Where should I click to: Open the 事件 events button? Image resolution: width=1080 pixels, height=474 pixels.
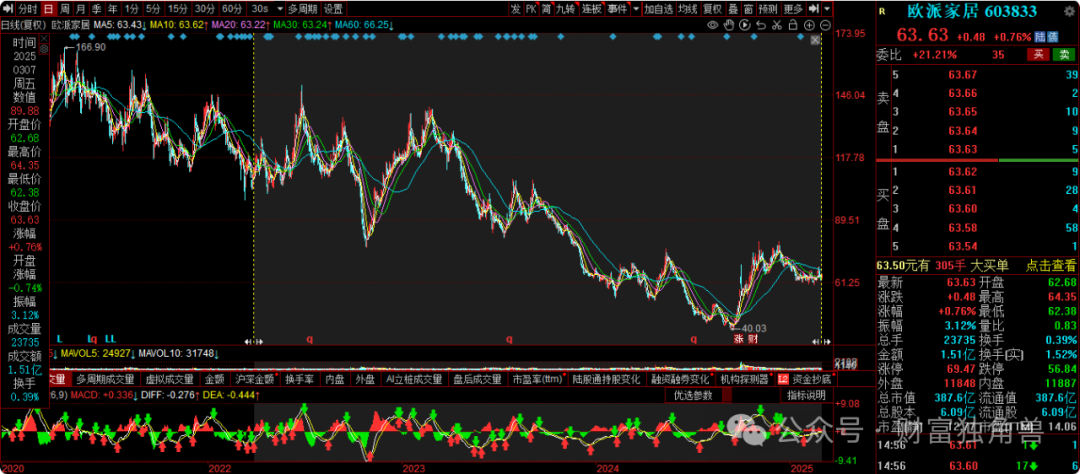(x=617, y=9)
